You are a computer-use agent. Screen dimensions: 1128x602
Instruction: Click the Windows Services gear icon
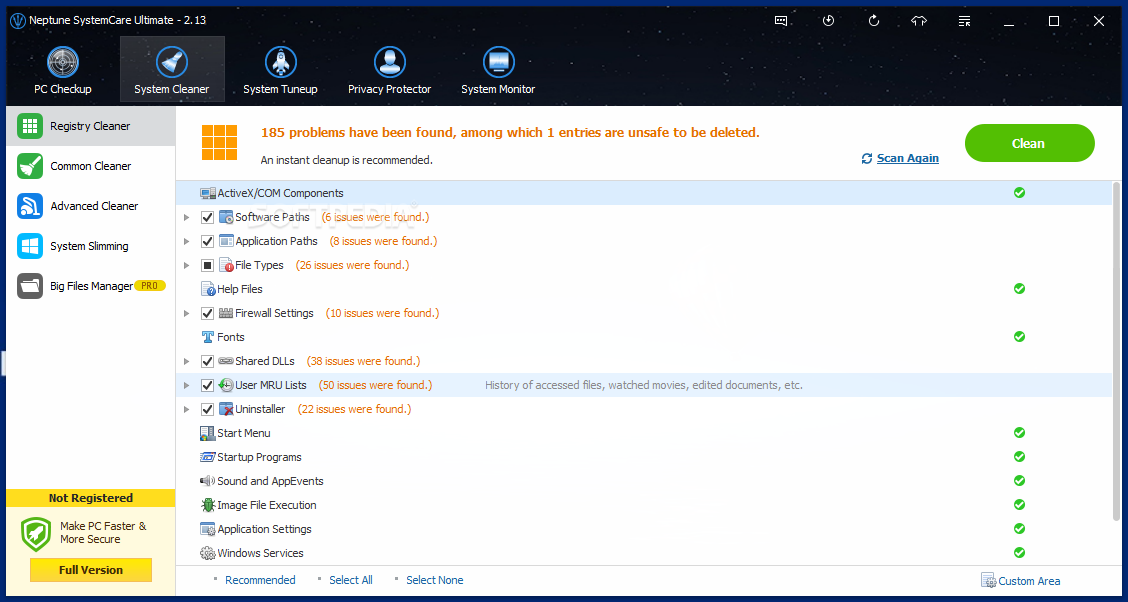click(207, 553)
